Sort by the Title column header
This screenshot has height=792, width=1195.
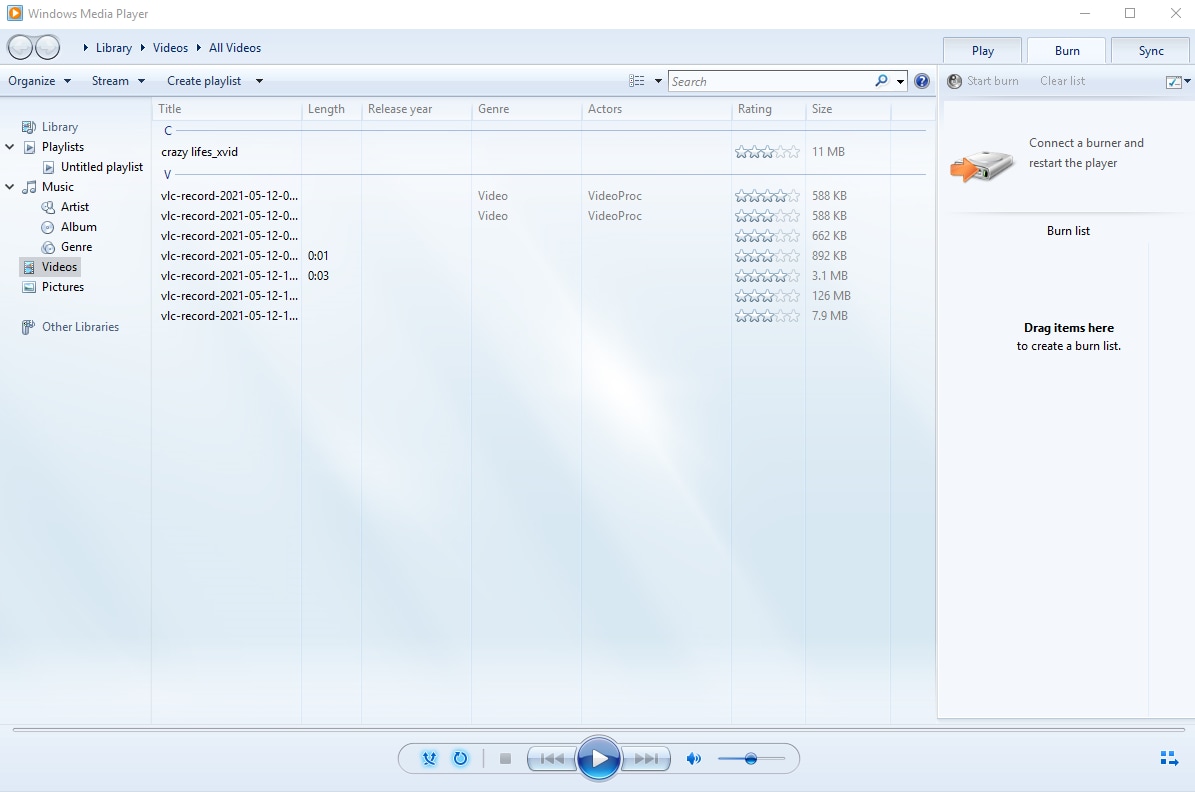pyautogui.click(x=227, y=109)
